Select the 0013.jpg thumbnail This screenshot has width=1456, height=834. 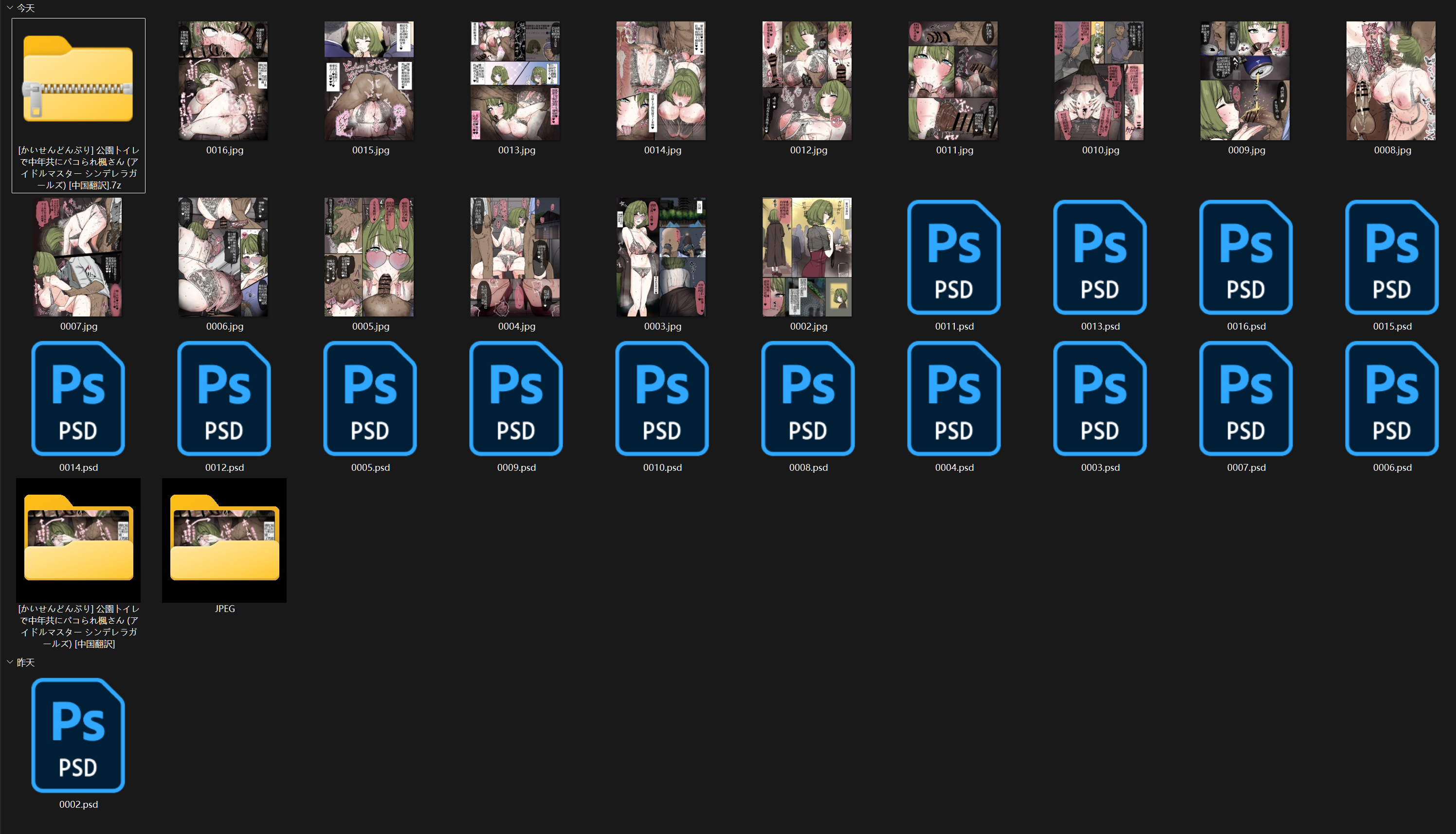click(515, 81)
